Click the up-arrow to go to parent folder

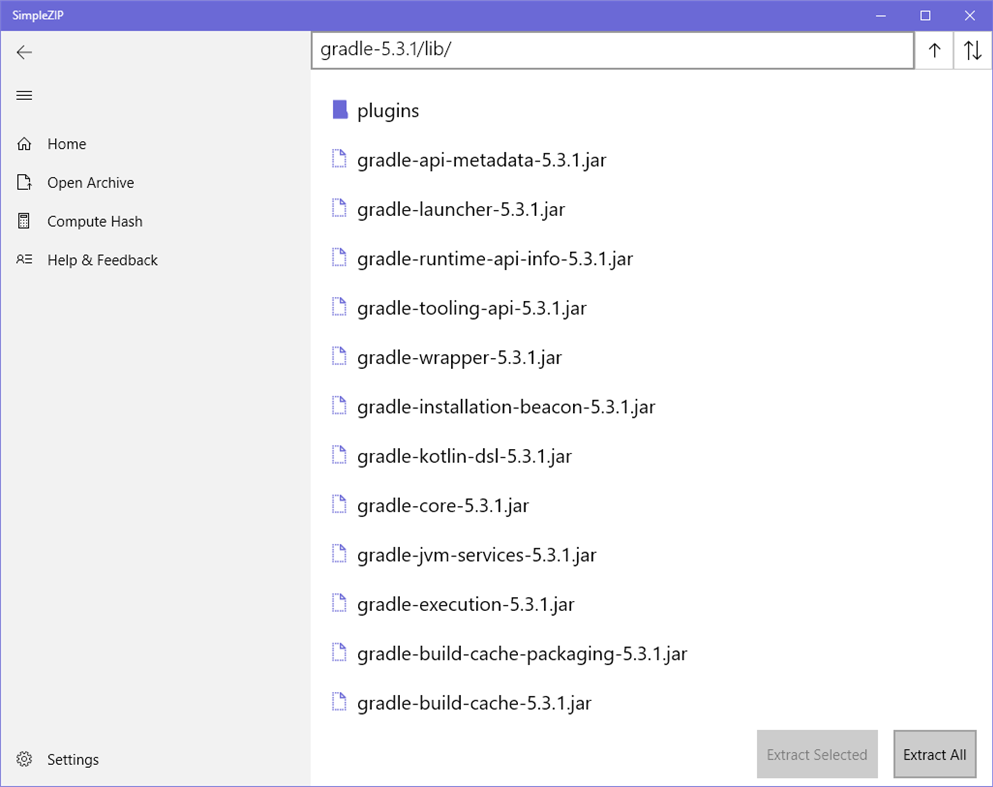point(933,50)
